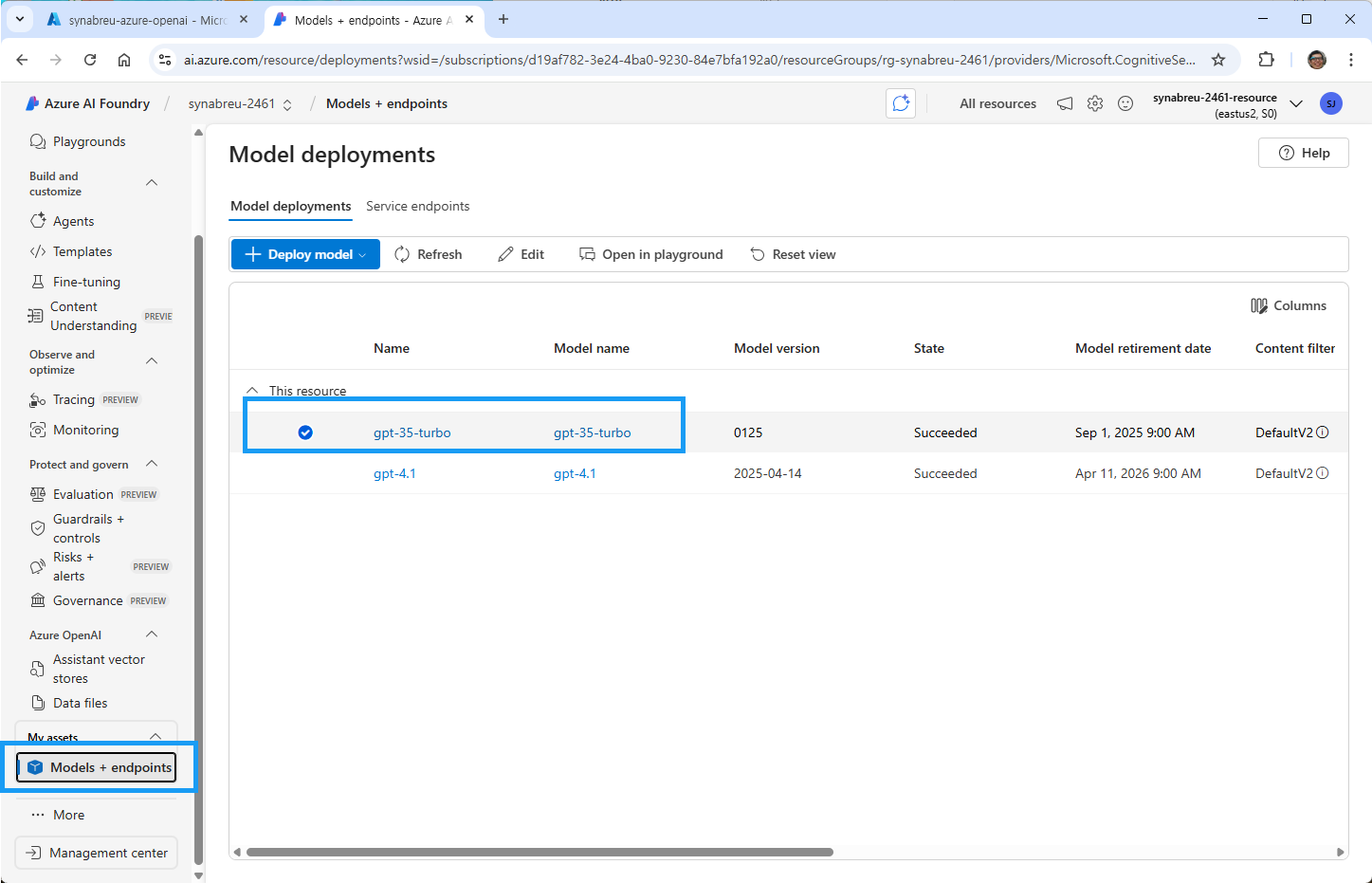
Task: Switch to Service endpoints tab
Action: click(417, 206)
